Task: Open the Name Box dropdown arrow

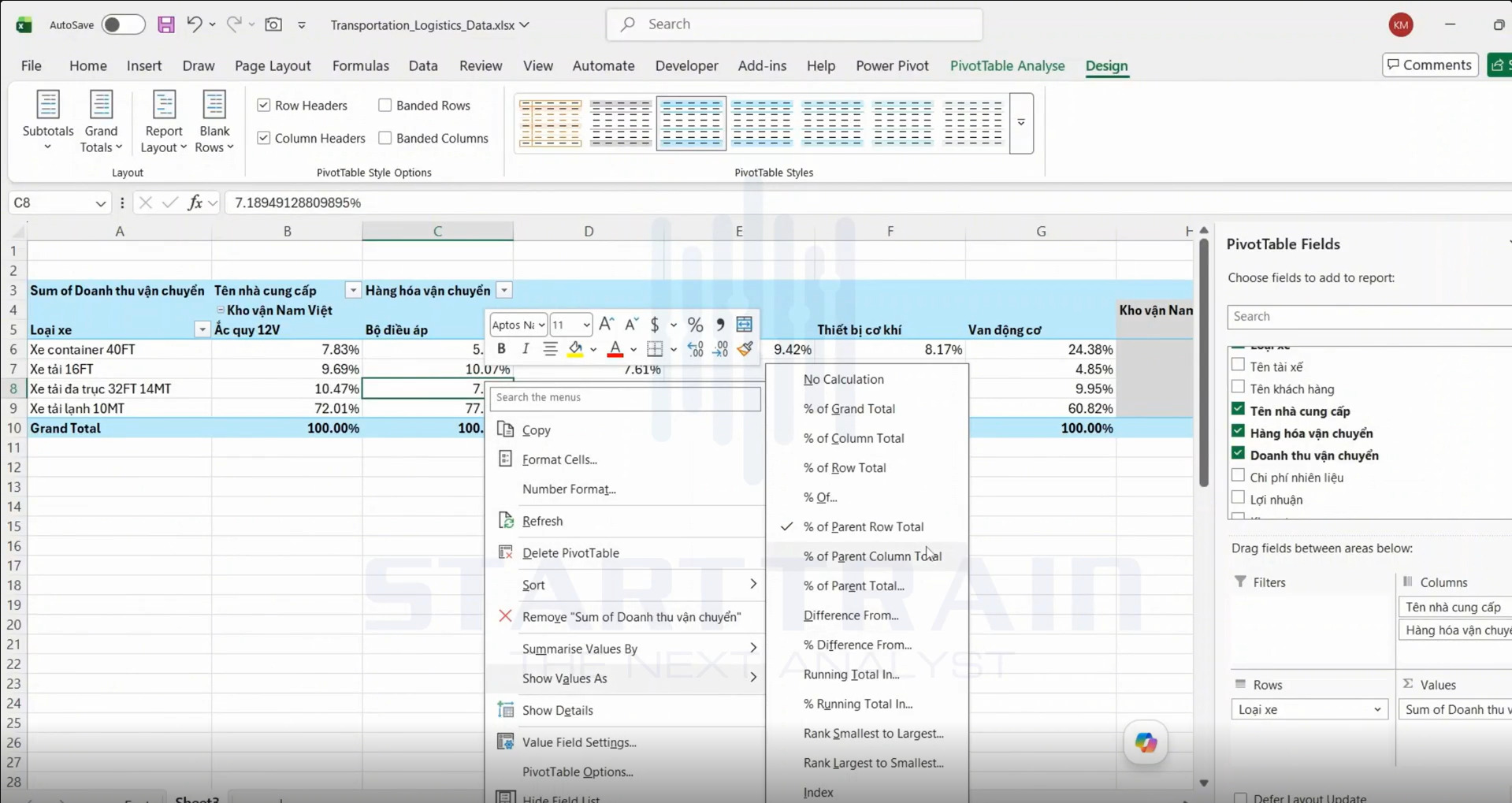Action: pyautogui.click(x=100, y=203)
